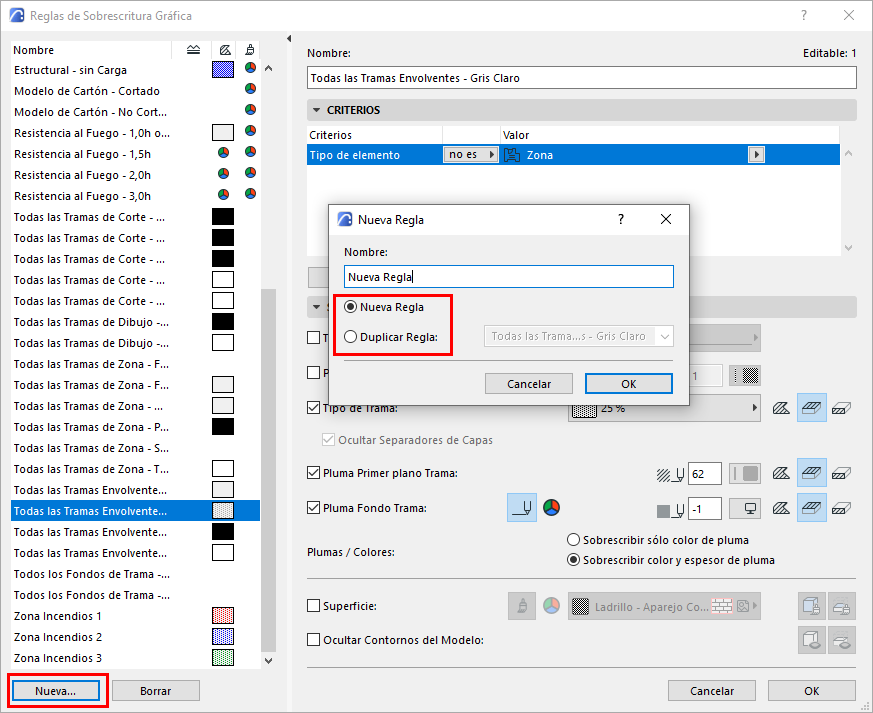The image size is (873, 713).
Task: Enable Ocultar Contornos del Modelo checkbox
Action: click(x=313, y=640)
